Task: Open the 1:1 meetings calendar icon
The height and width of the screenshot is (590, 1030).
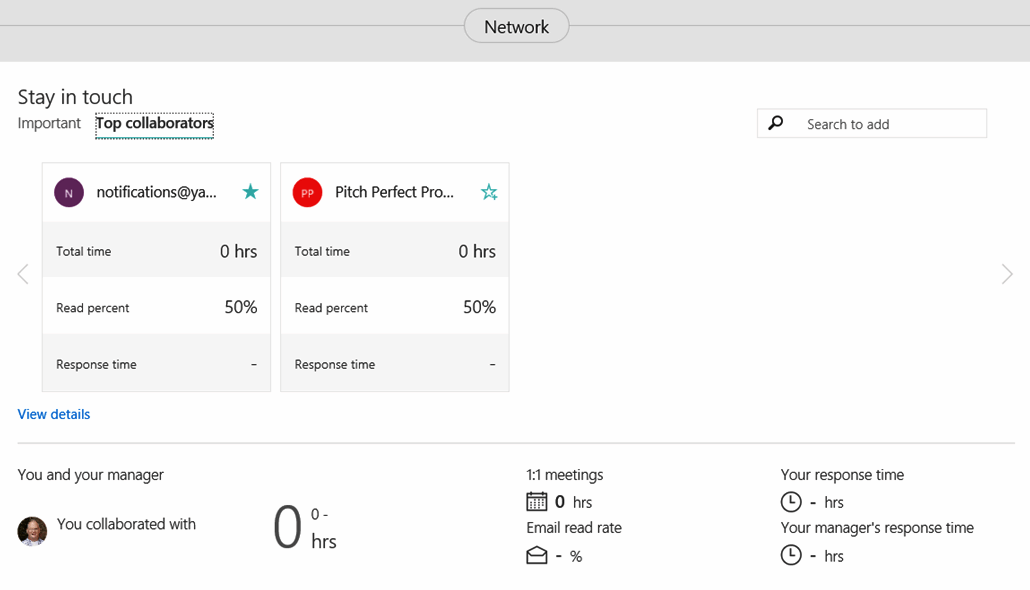Action: click(538, 501)
